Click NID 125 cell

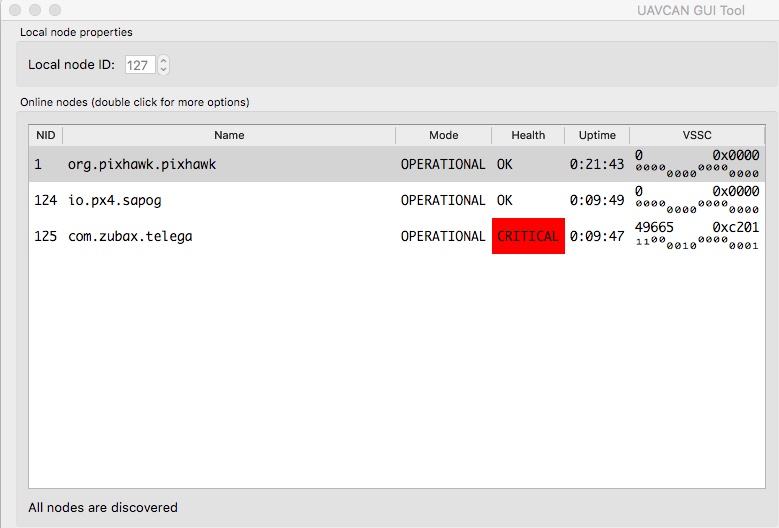tap(46, 236)
